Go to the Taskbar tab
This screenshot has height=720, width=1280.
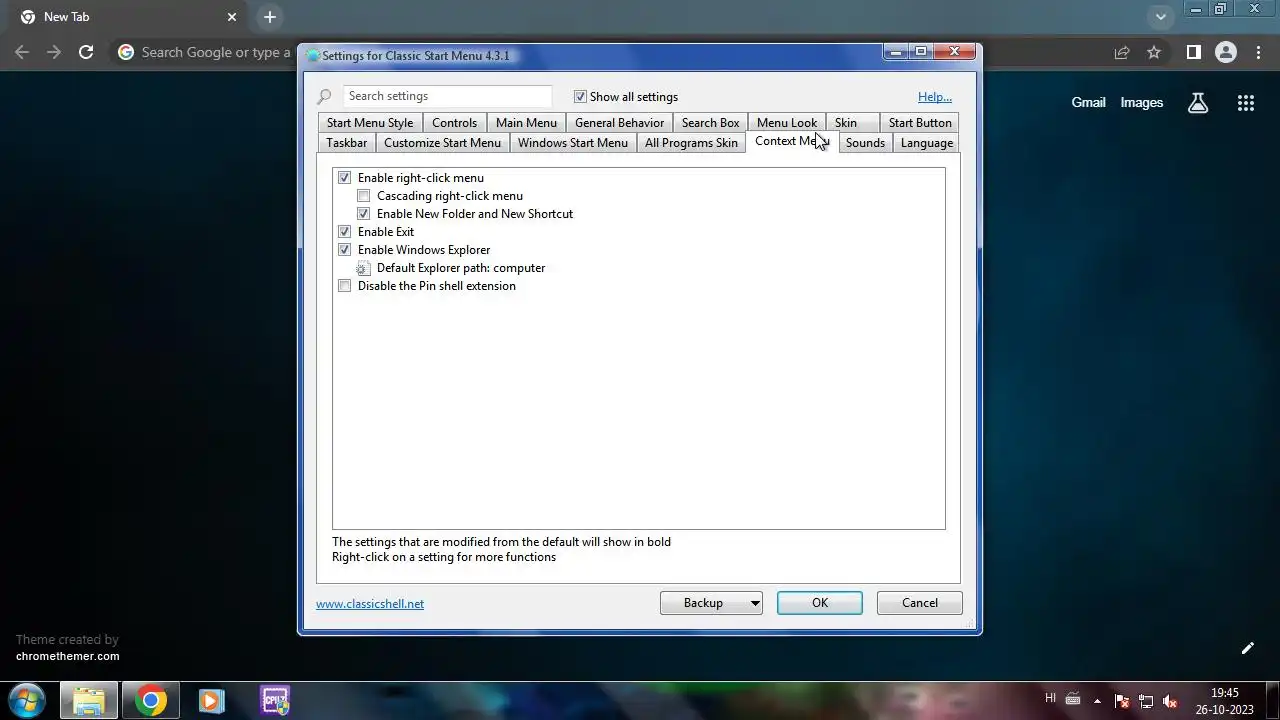click(346, 143)
